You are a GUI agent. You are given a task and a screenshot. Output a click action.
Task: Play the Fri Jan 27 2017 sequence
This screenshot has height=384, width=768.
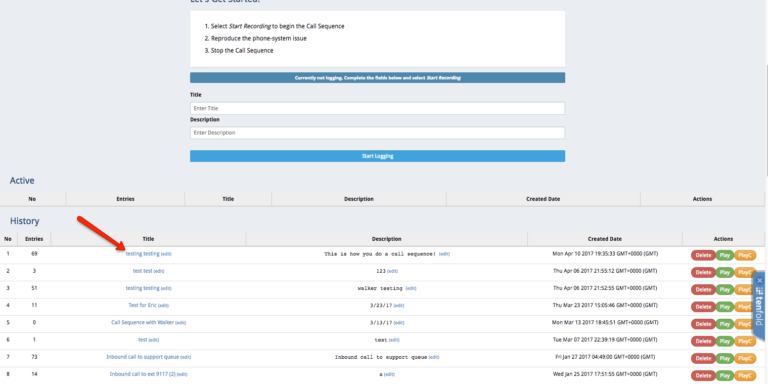(725, 358)
